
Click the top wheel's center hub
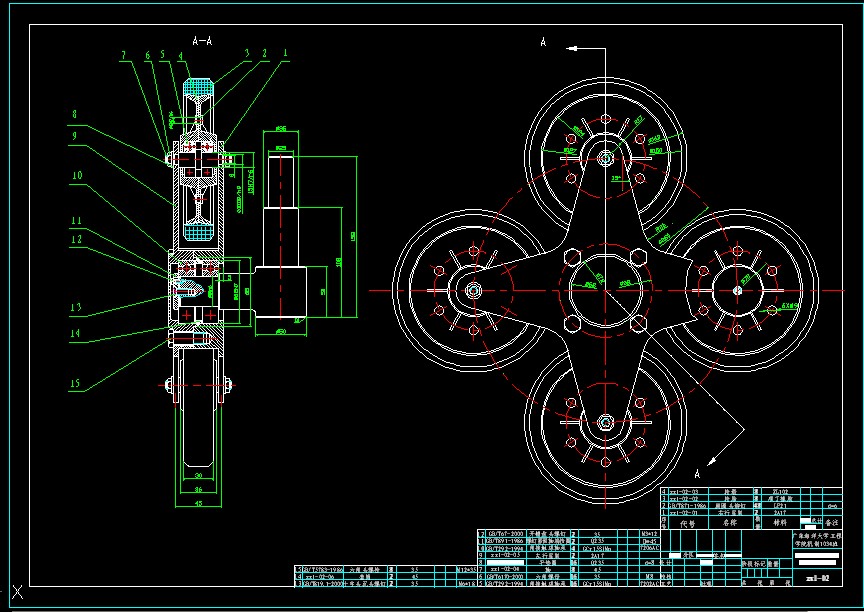coord(605,157)
